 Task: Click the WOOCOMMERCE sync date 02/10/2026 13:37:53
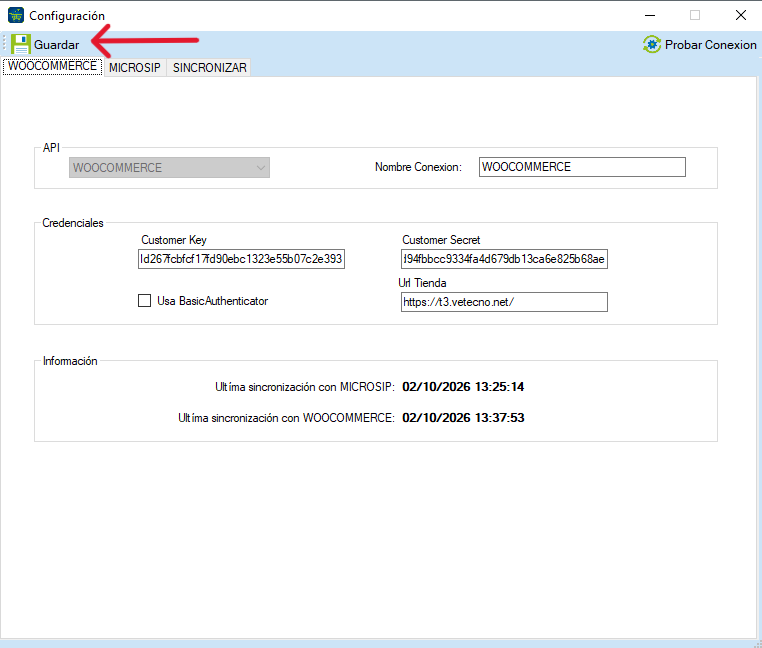(463, 418)
